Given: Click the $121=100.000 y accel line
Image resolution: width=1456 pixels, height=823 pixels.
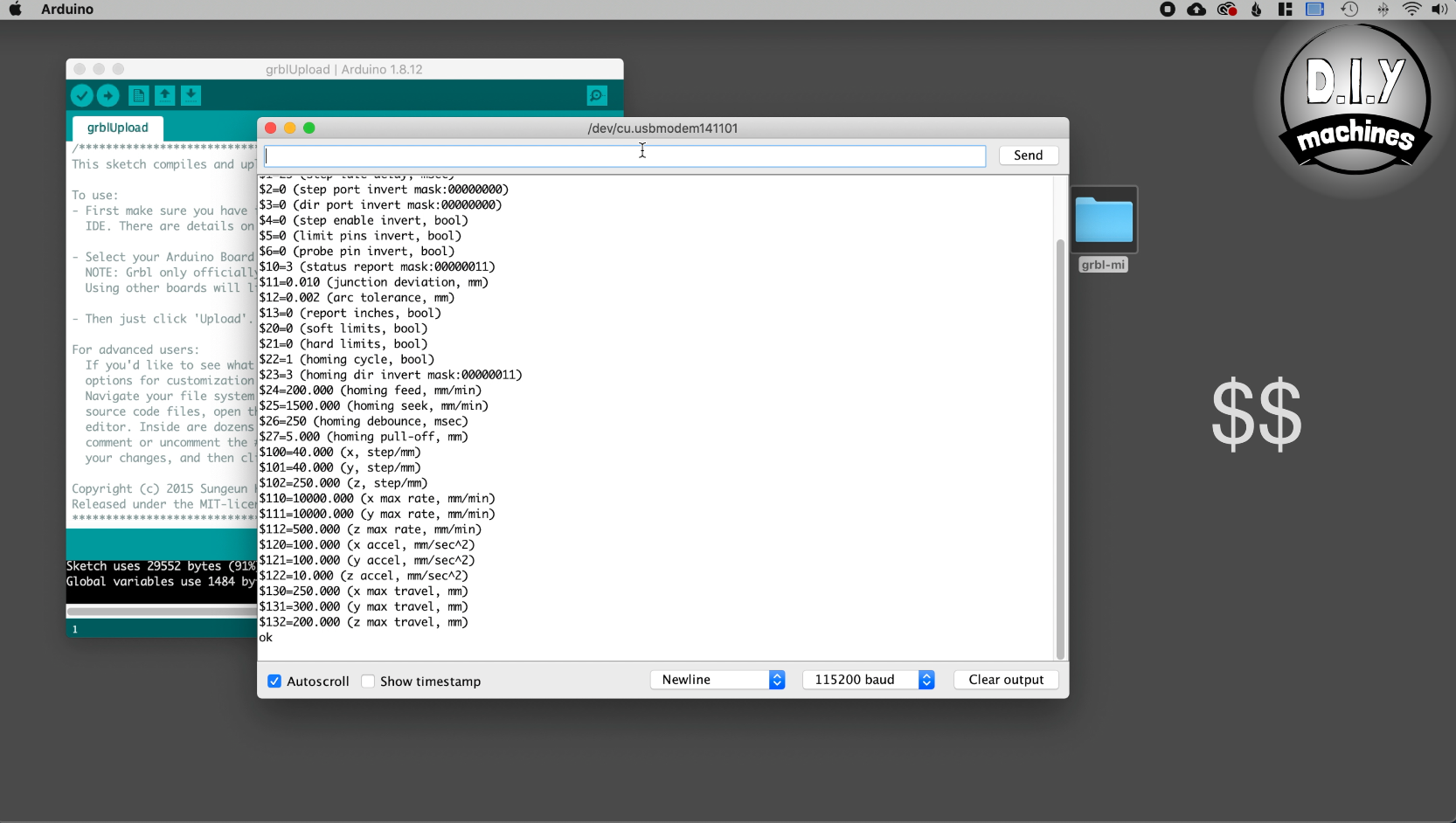Looking at the screenshot, I should pos(367,561).
